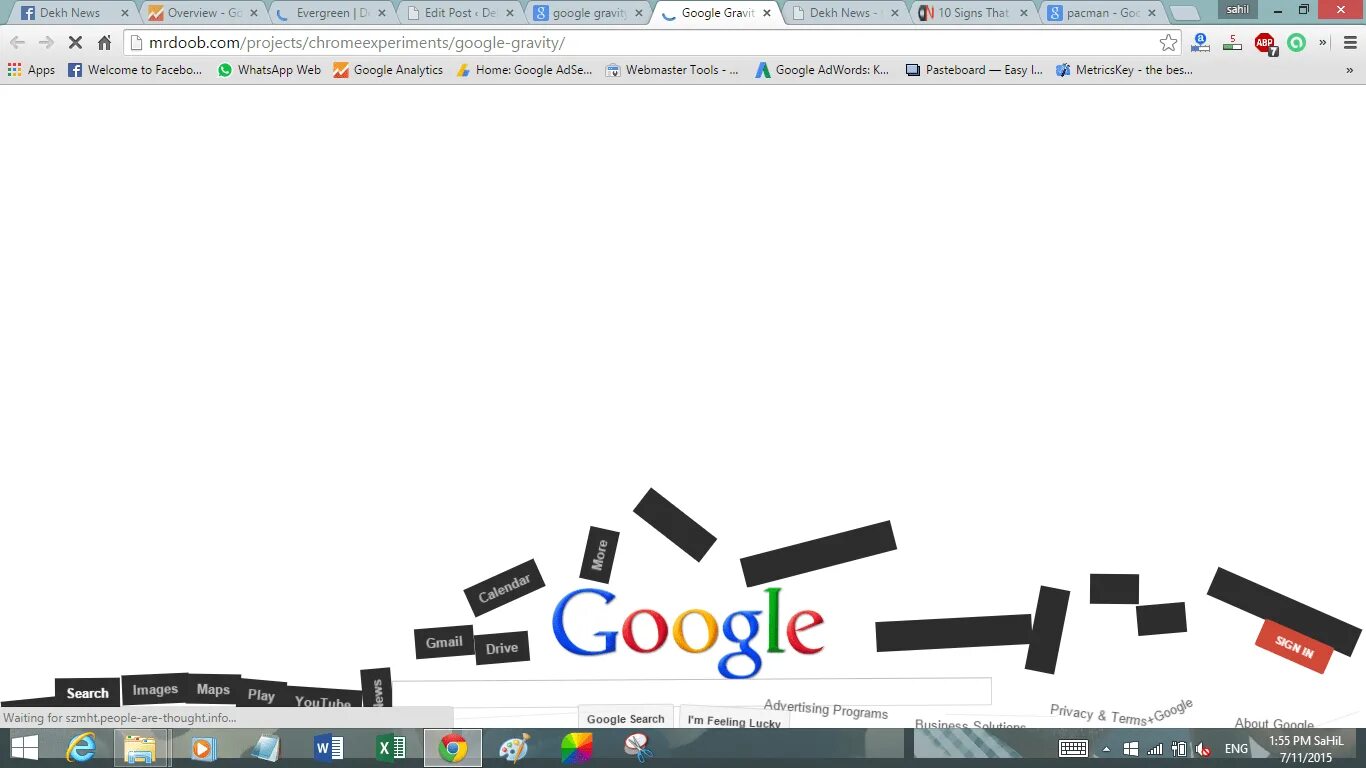Click the sahil profile button

pyautogui.click(x=1238, y=9)
